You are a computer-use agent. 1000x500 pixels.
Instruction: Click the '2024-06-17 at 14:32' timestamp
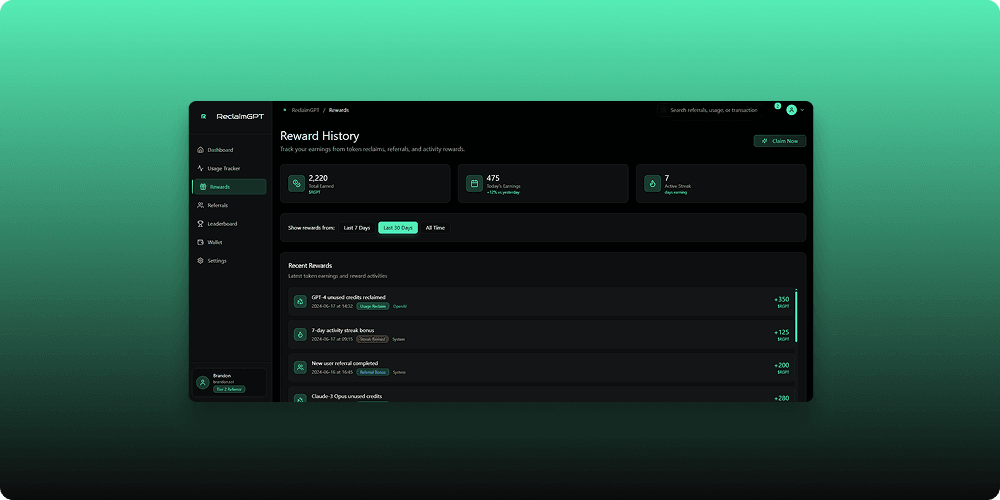pos(332,306)
